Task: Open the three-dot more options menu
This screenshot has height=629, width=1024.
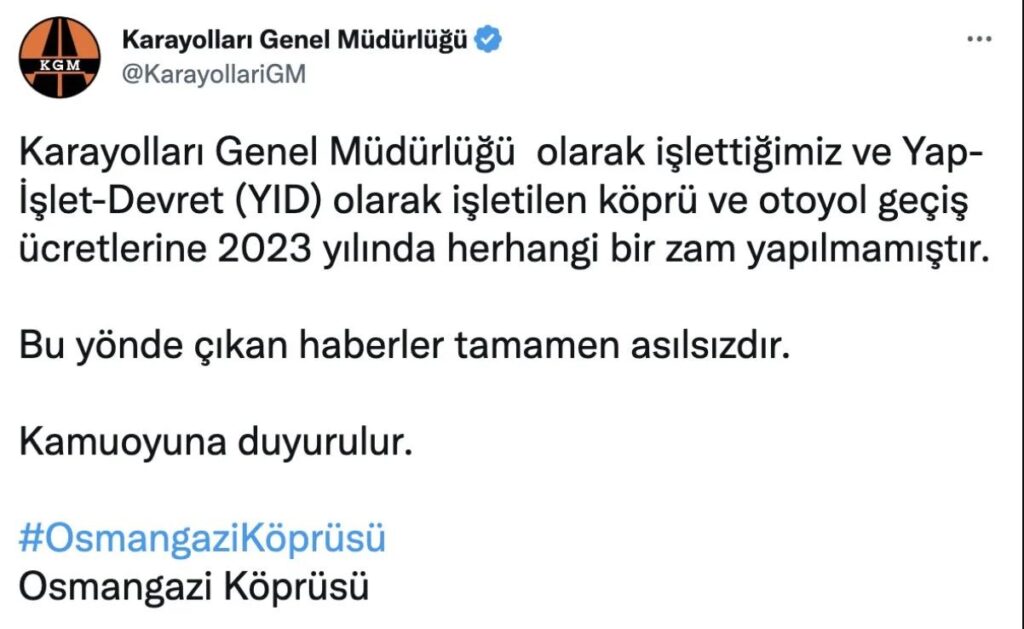Action: 980,39
